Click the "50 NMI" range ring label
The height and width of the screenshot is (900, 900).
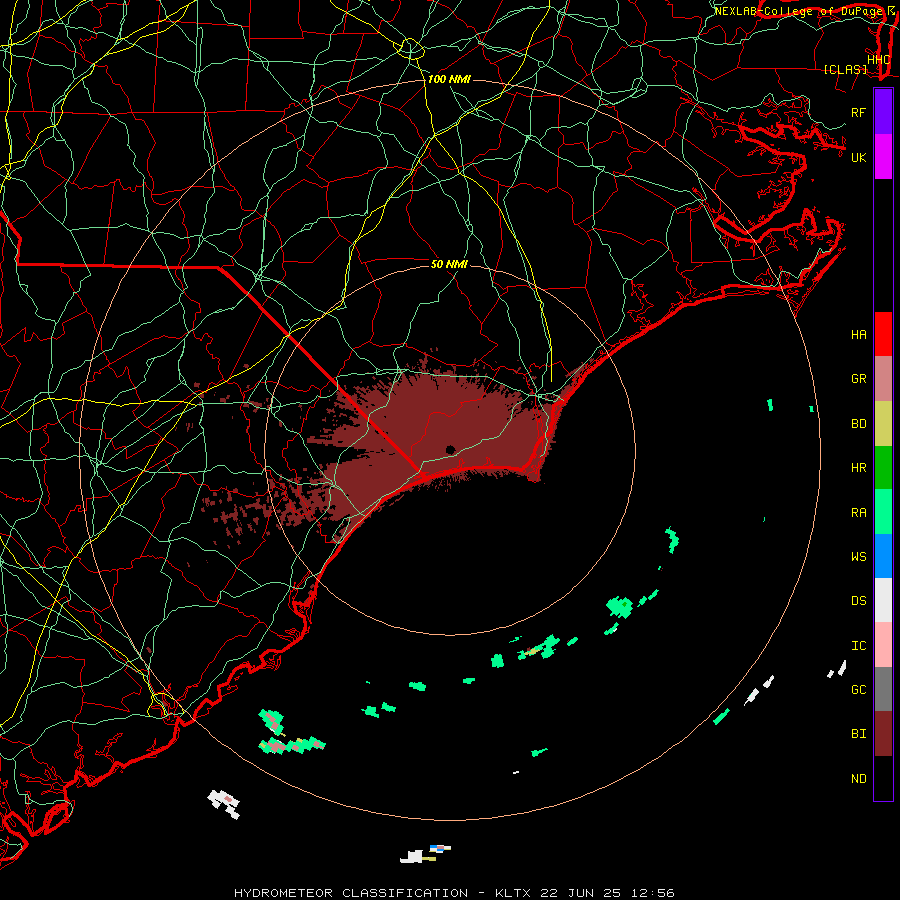pyautogui.click(x=449, y=264)
